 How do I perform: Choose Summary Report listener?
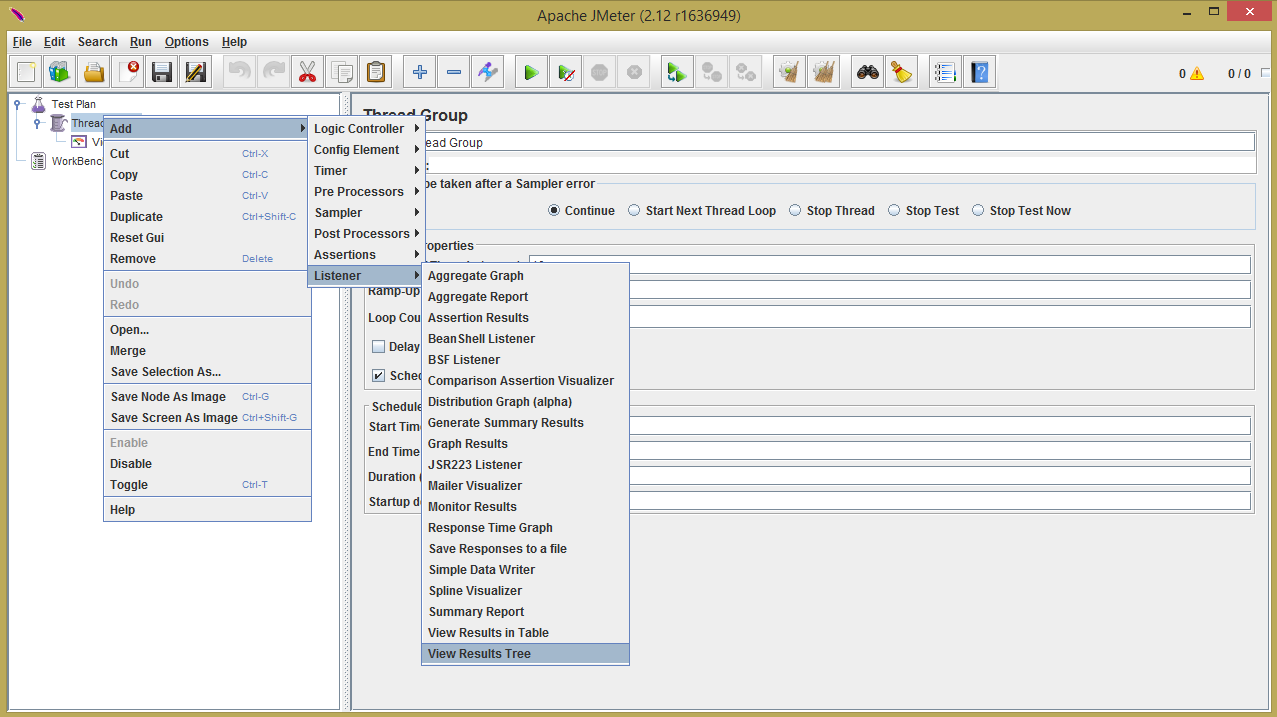(x=525, y=612)
